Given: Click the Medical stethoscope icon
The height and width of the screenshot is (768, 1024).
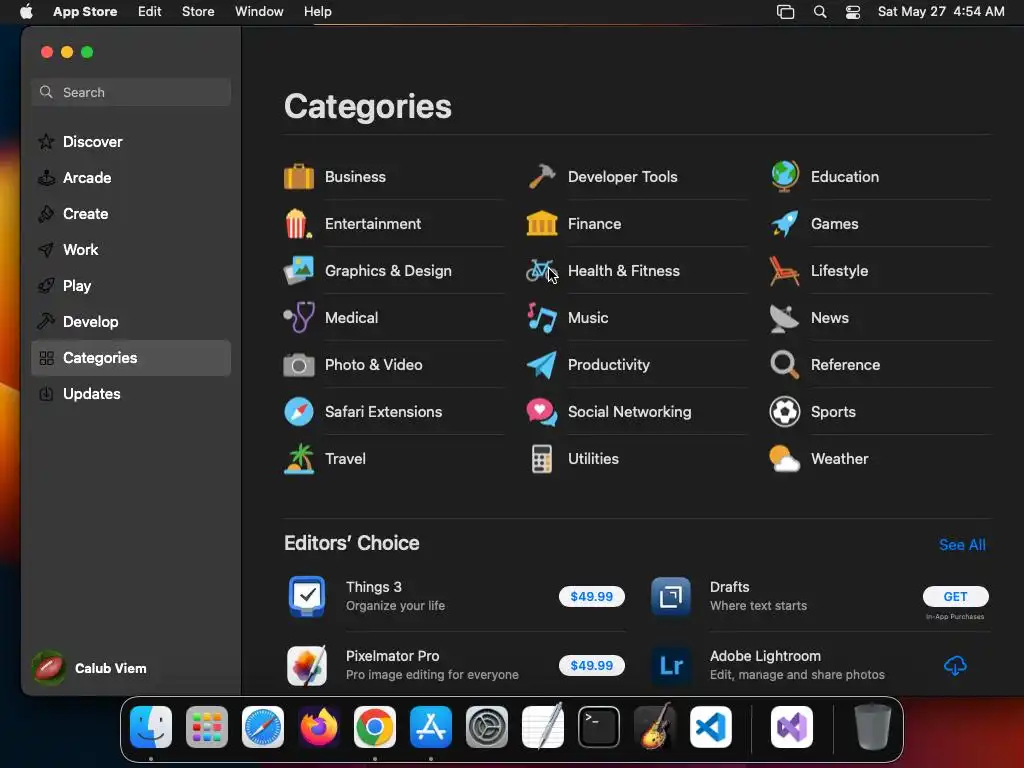Looking at the screenshot, I should [298, 317].
